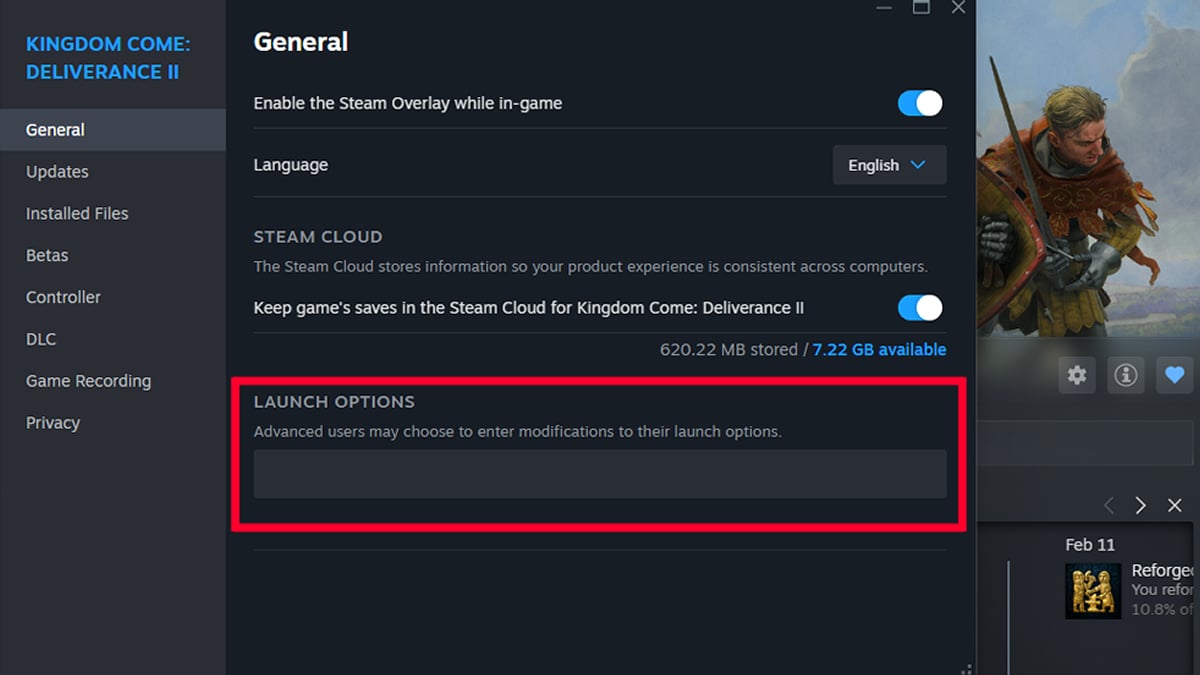
Task: Open Controller settings in the sidebar
Action: 63,297
